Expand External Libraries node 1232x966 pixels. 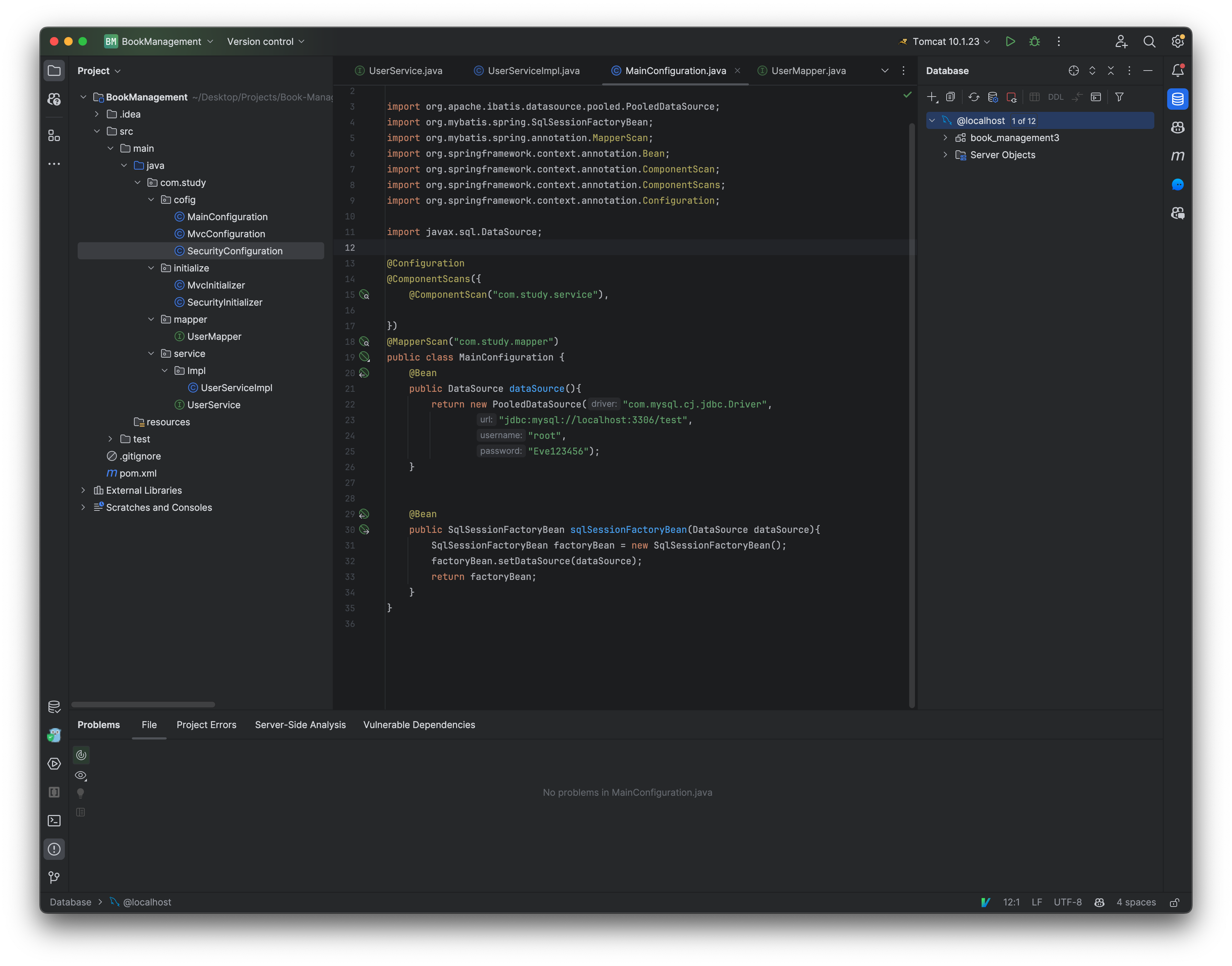[x=83, y=490]
